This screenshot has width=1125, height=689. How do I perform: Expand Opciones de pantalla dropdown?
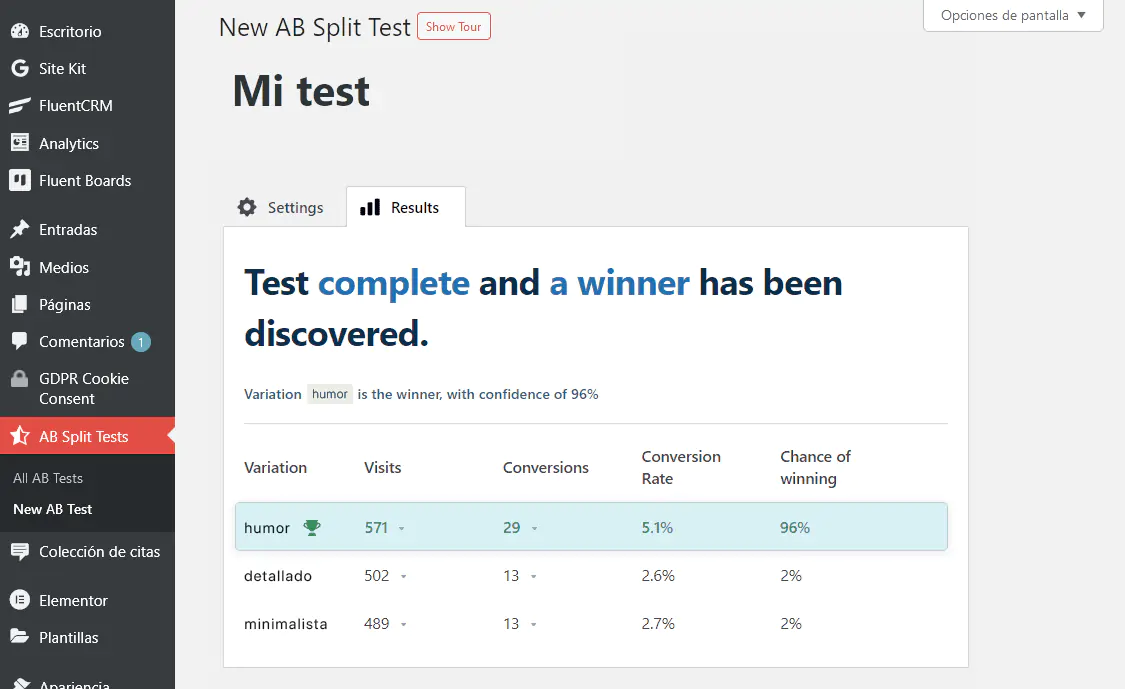tap(1012, 16)
